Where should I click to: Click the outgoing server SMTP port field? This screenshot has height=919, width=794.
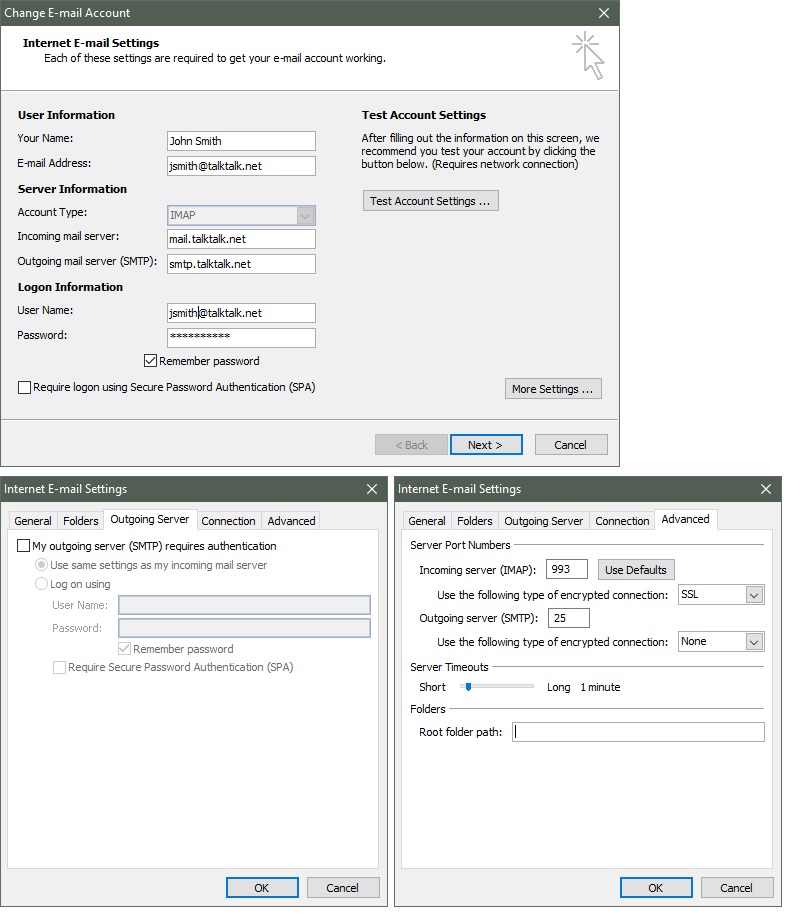(x=568, y=618)
